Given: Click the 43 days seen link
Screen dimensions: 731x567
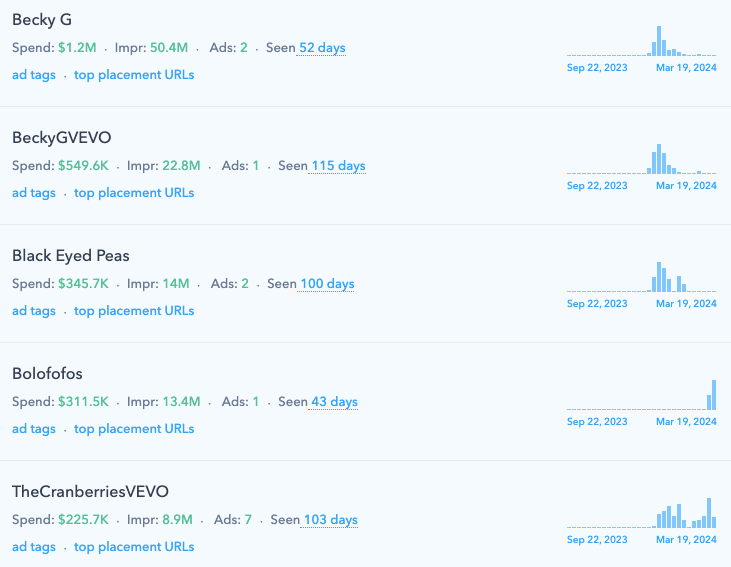Looking at the screenshot, I should 334,402.
